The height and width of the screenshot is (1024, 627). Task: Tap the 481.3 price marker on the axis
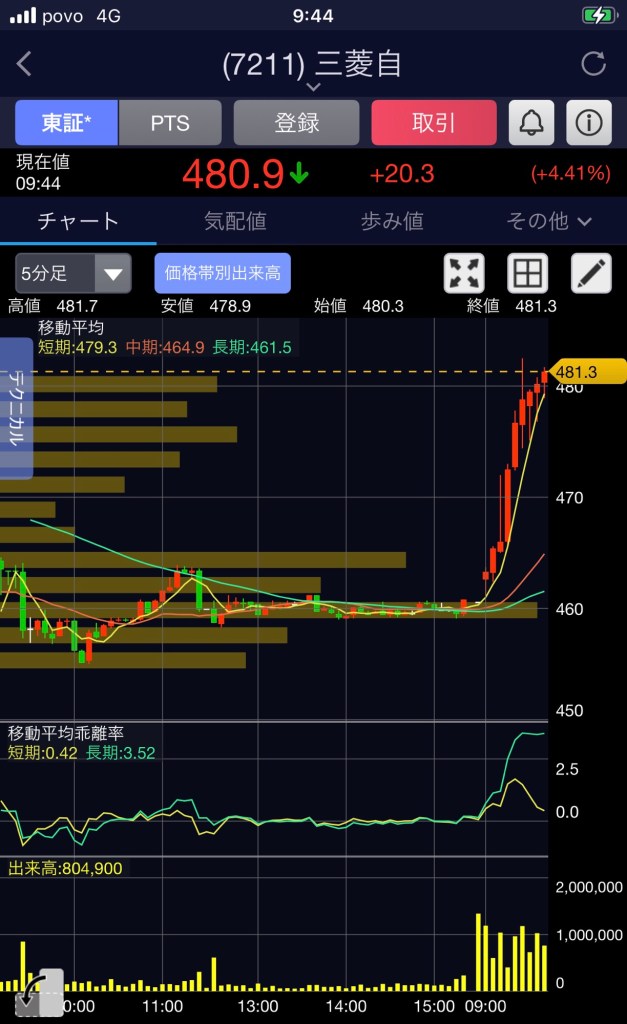588,372
